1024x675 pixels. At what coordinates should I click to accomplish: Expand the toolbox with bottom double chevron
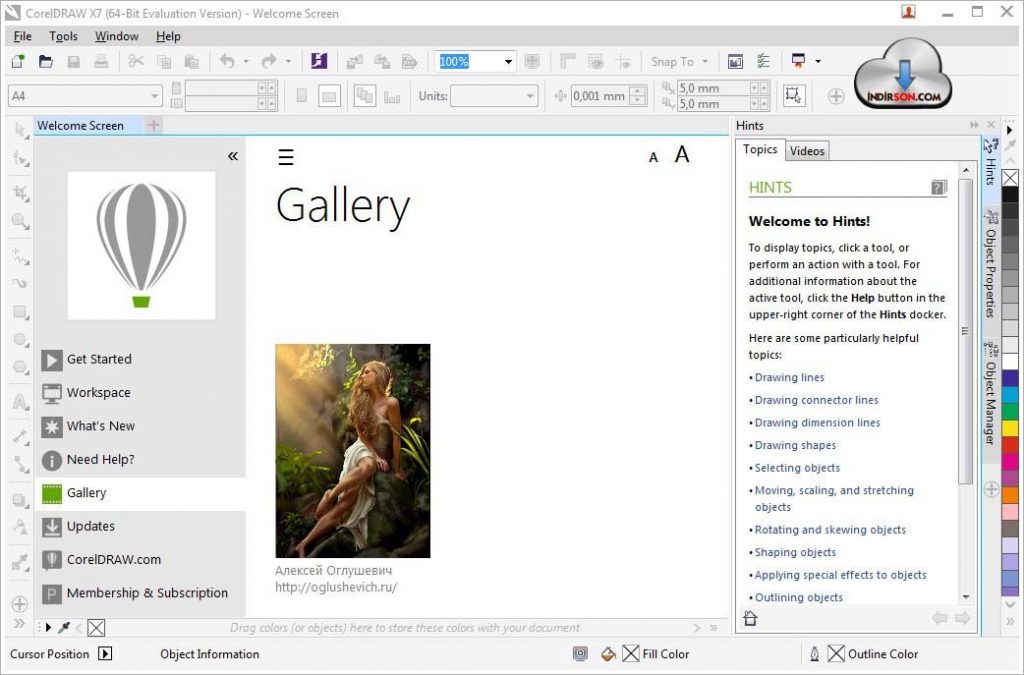(20, 623)
